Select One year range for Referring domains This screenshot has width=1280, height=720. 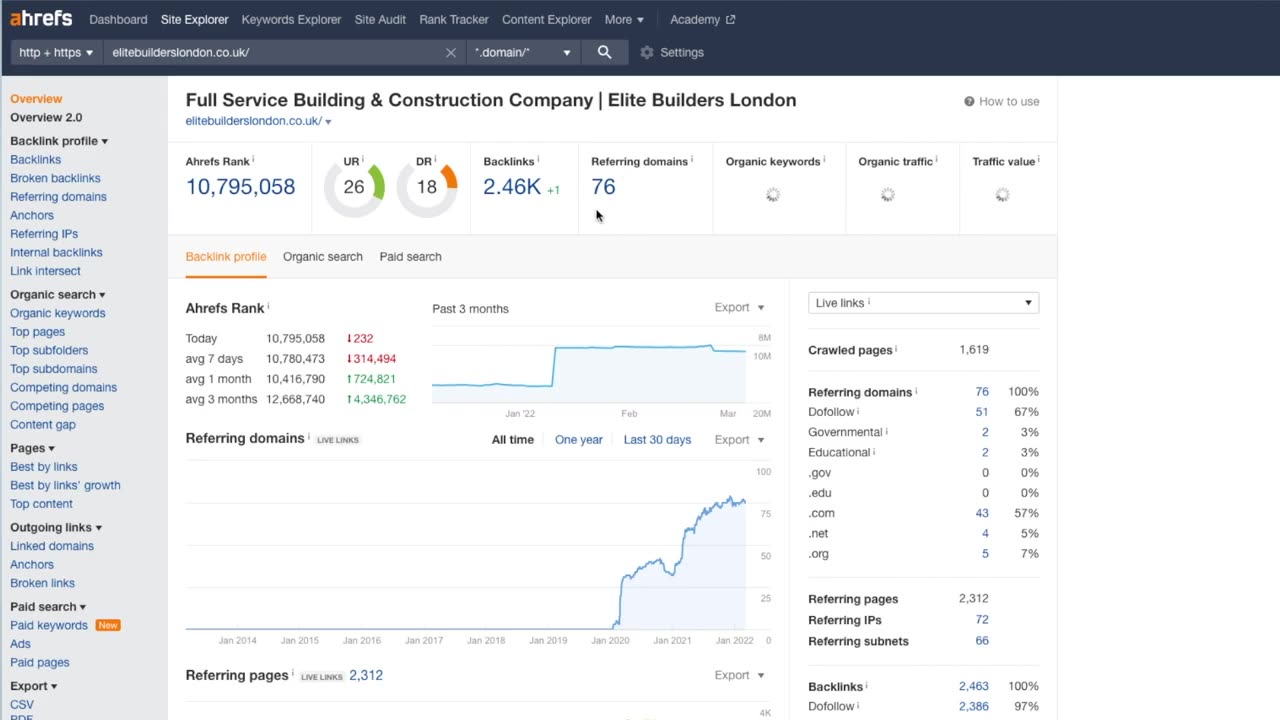tap(579, 440)
